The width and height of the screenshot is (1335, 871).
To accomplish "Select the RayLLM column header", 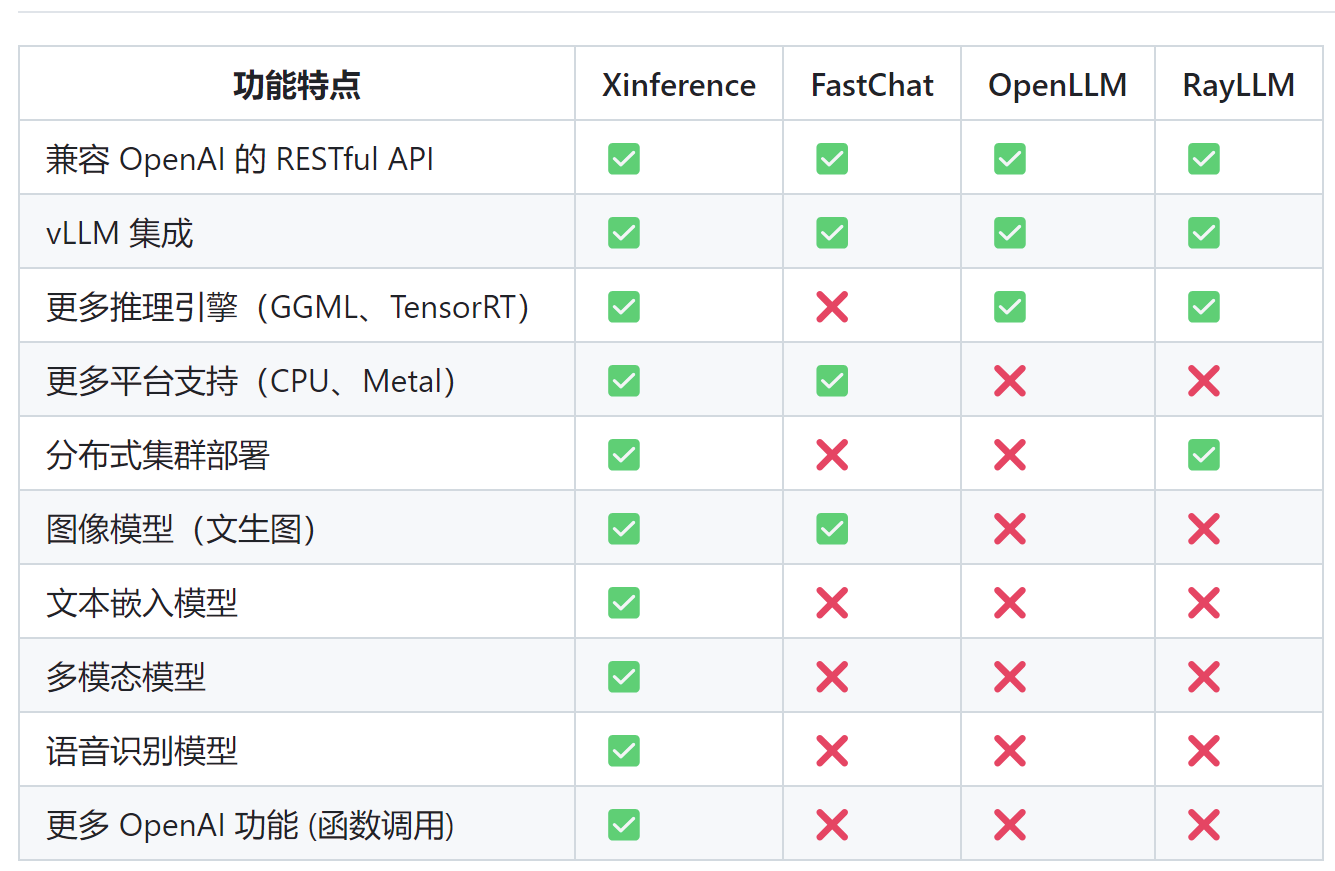I will click(x=1239, y=85).
